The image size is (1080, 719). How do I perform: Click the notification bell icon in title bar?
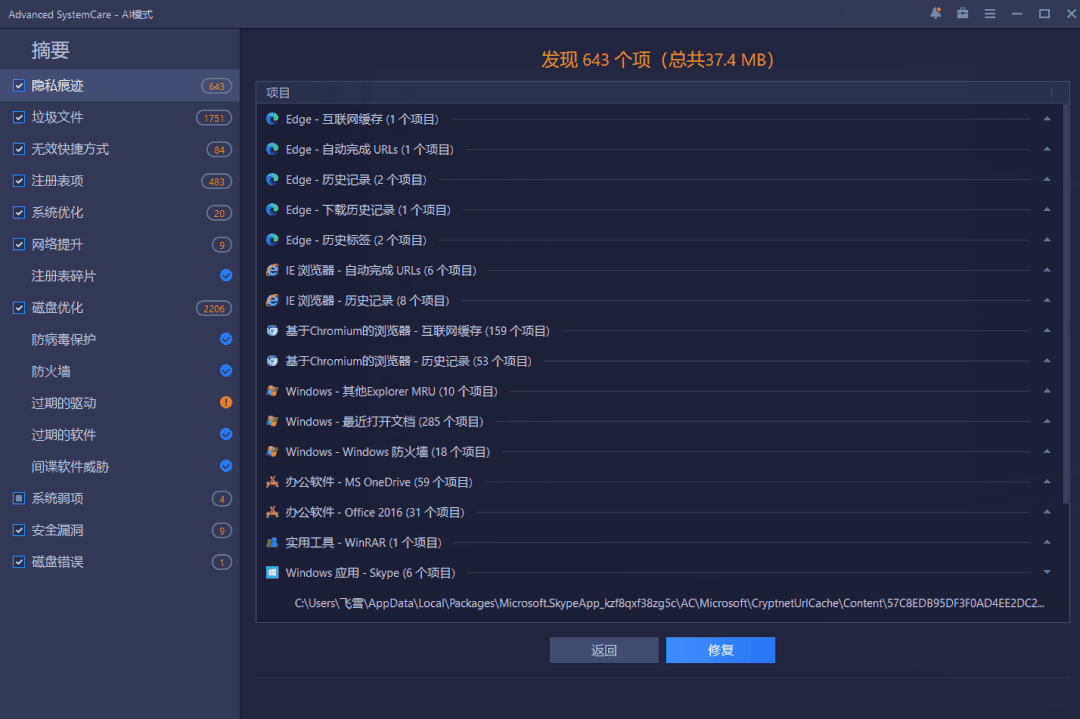click(x=935, y=13)
